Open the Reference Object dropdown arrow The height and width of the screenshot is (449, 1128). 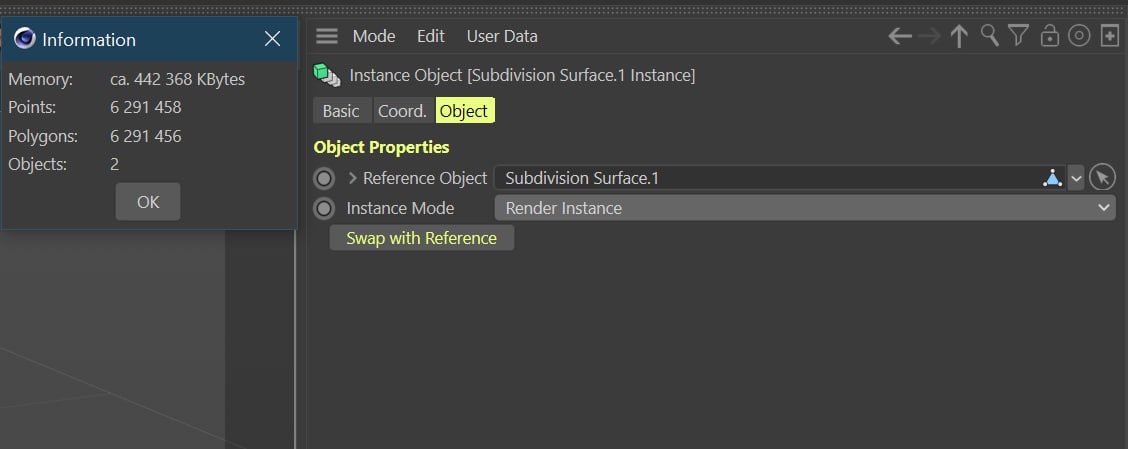click(1076, 178)
